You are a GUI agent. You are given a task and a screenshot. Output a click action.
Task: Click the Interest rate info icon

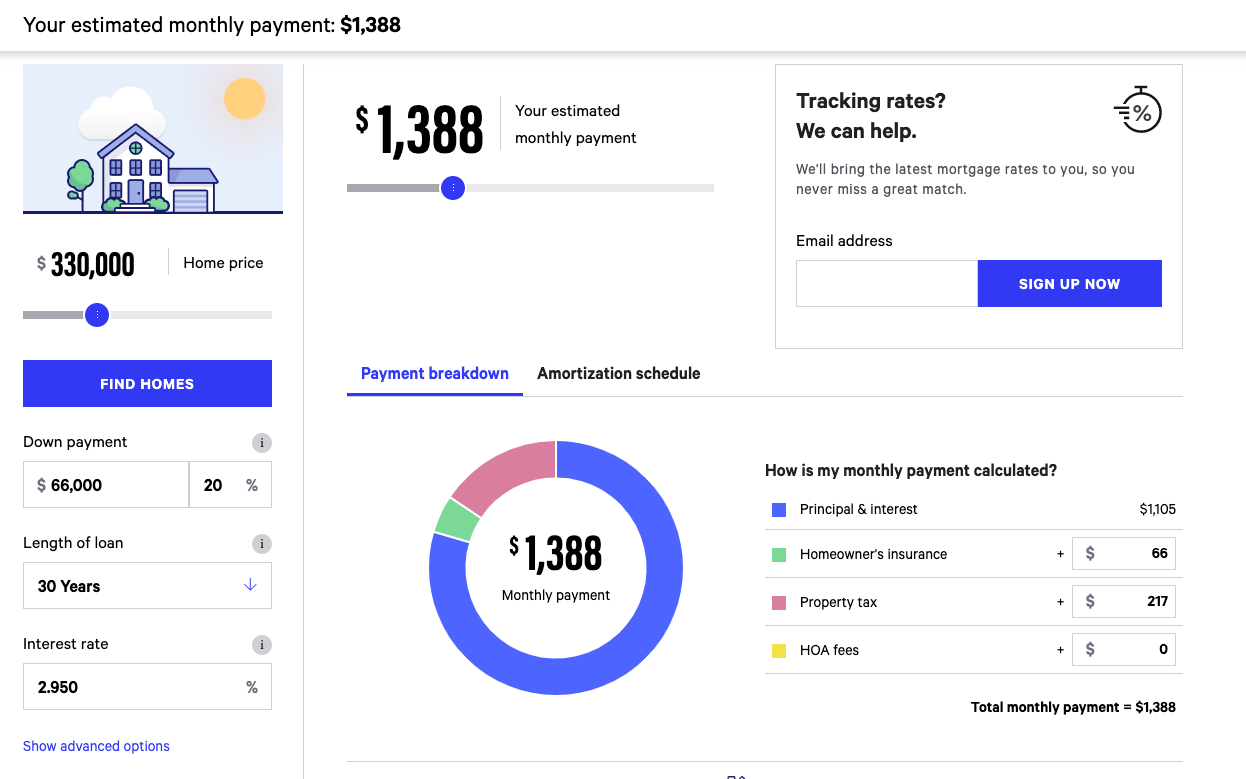point(262,645)
